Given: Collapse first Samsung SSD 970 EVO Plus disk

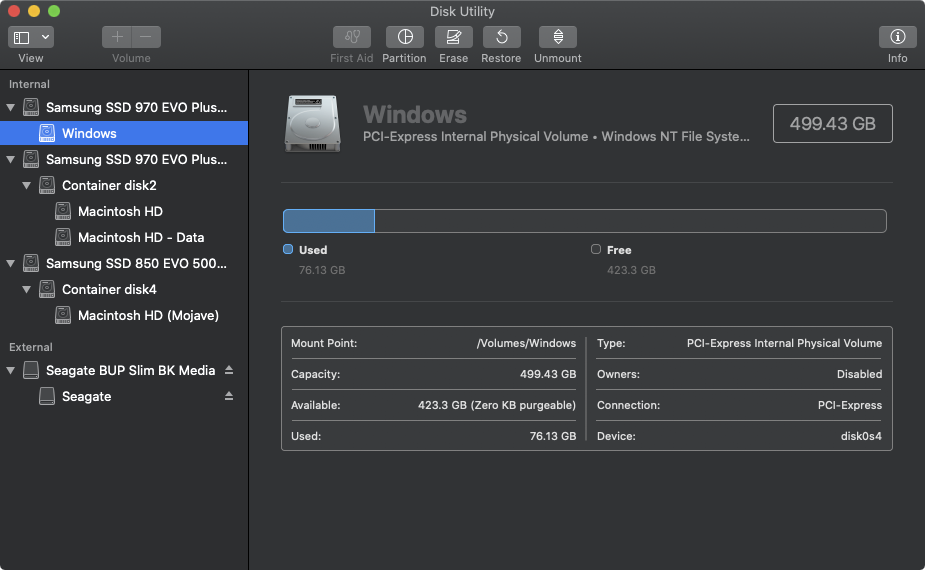Looking at the screenshot, I should click(x=11, y=107).
